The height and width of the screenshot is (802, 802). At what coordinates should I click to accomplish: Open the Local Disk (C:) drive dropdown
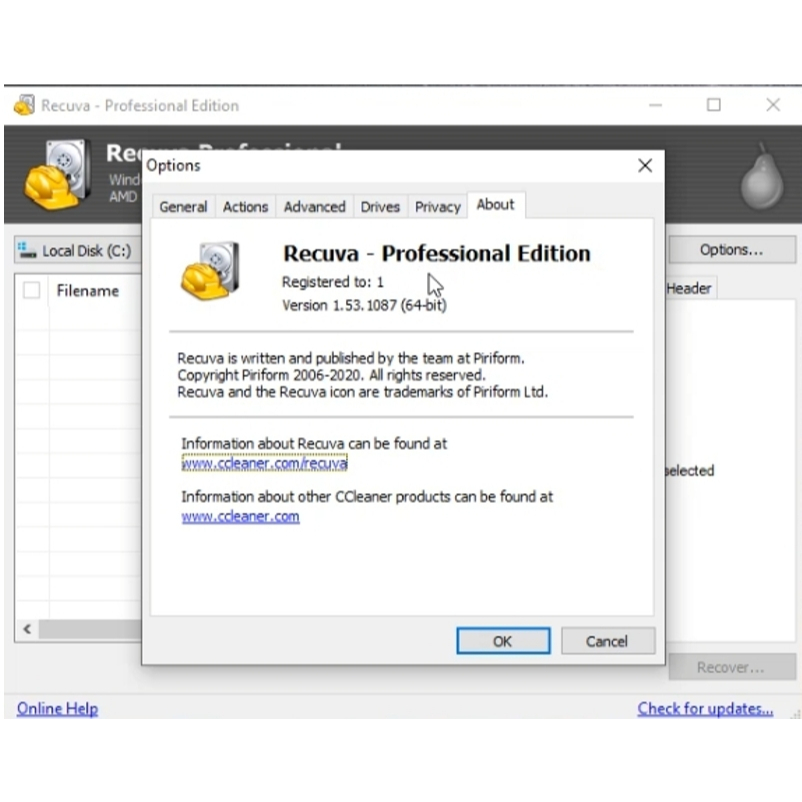78,250
